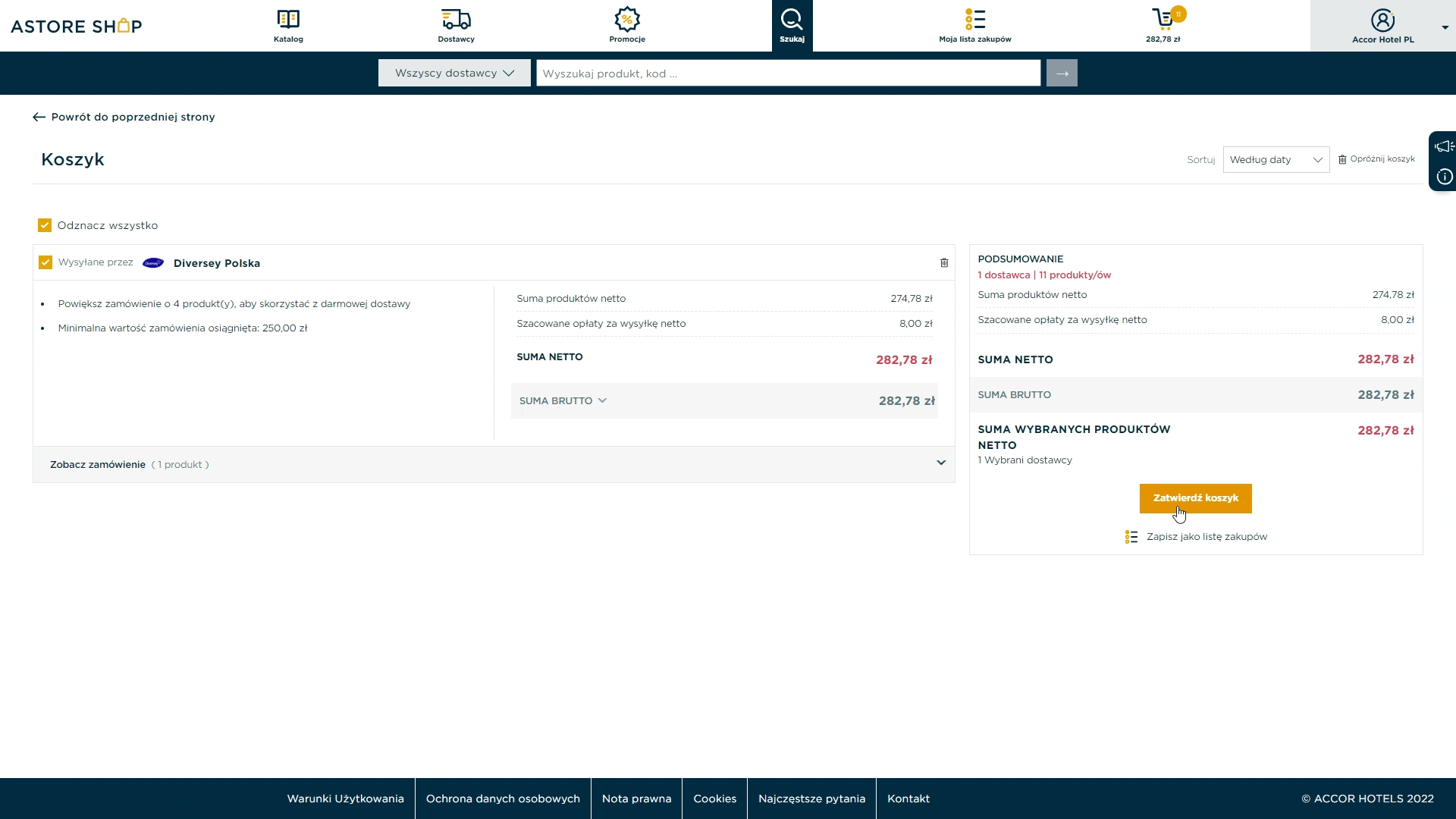Focus the Wyszukaj produkt search field

[x=788, y=73]
